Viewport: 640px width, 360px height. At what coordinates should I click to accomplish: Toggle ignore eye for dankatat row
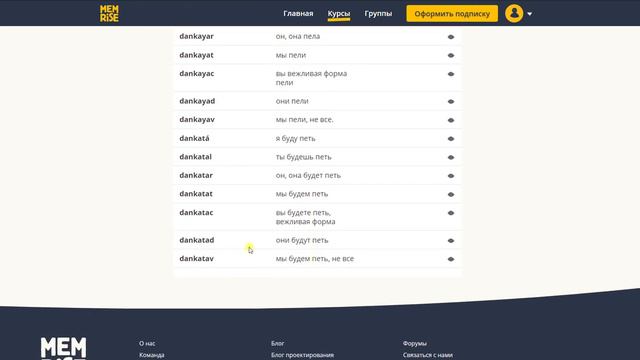(x=451, y=195)
